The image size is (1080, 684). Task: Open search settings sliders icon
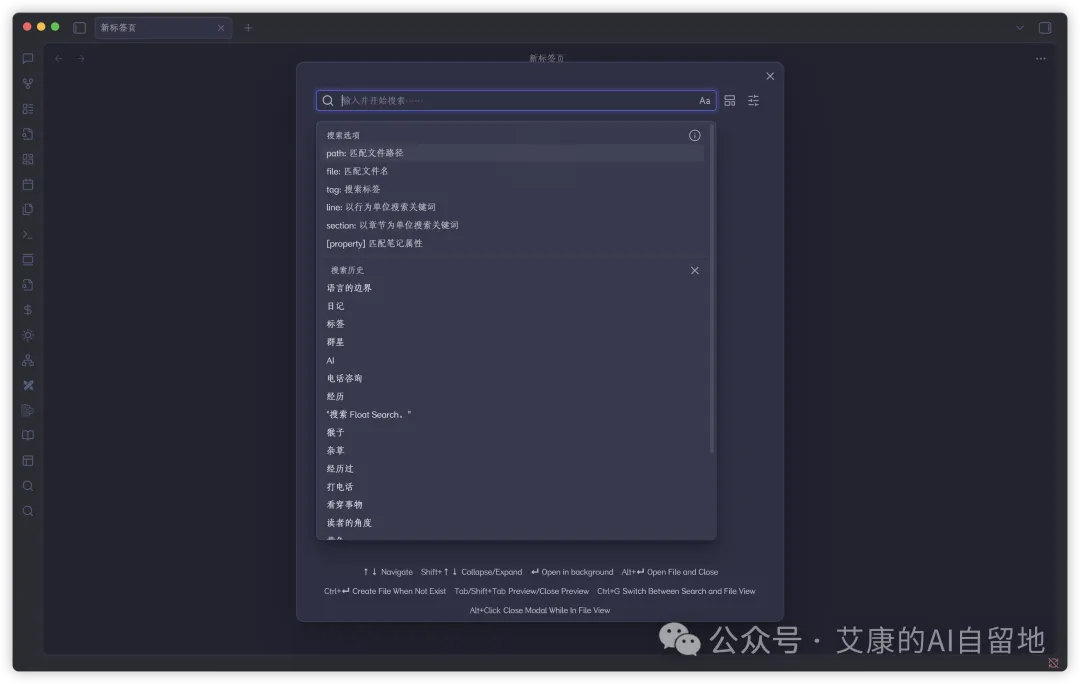[754, 101]
